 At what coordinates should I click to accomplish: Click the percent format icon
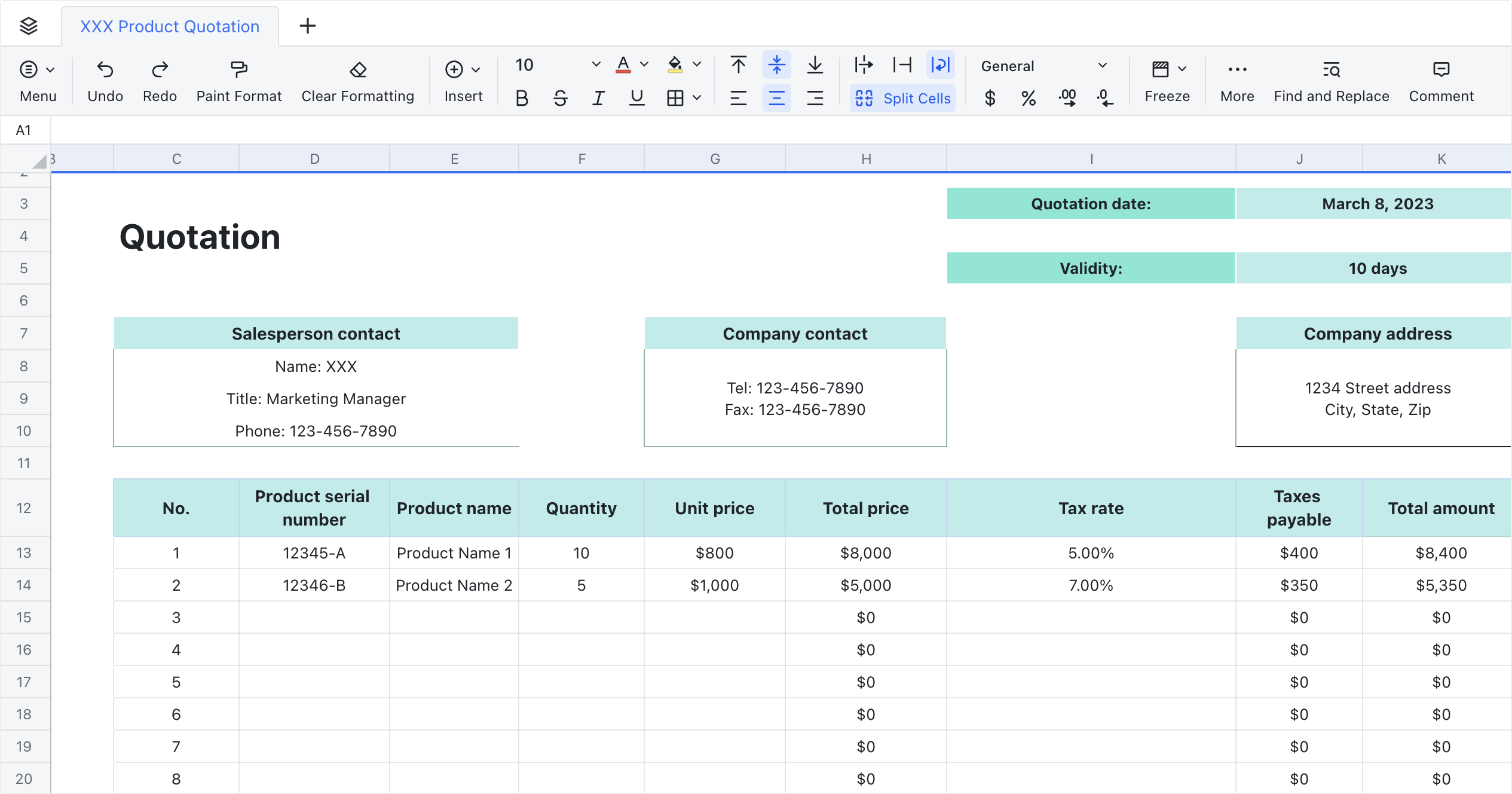pos(1028,98)
